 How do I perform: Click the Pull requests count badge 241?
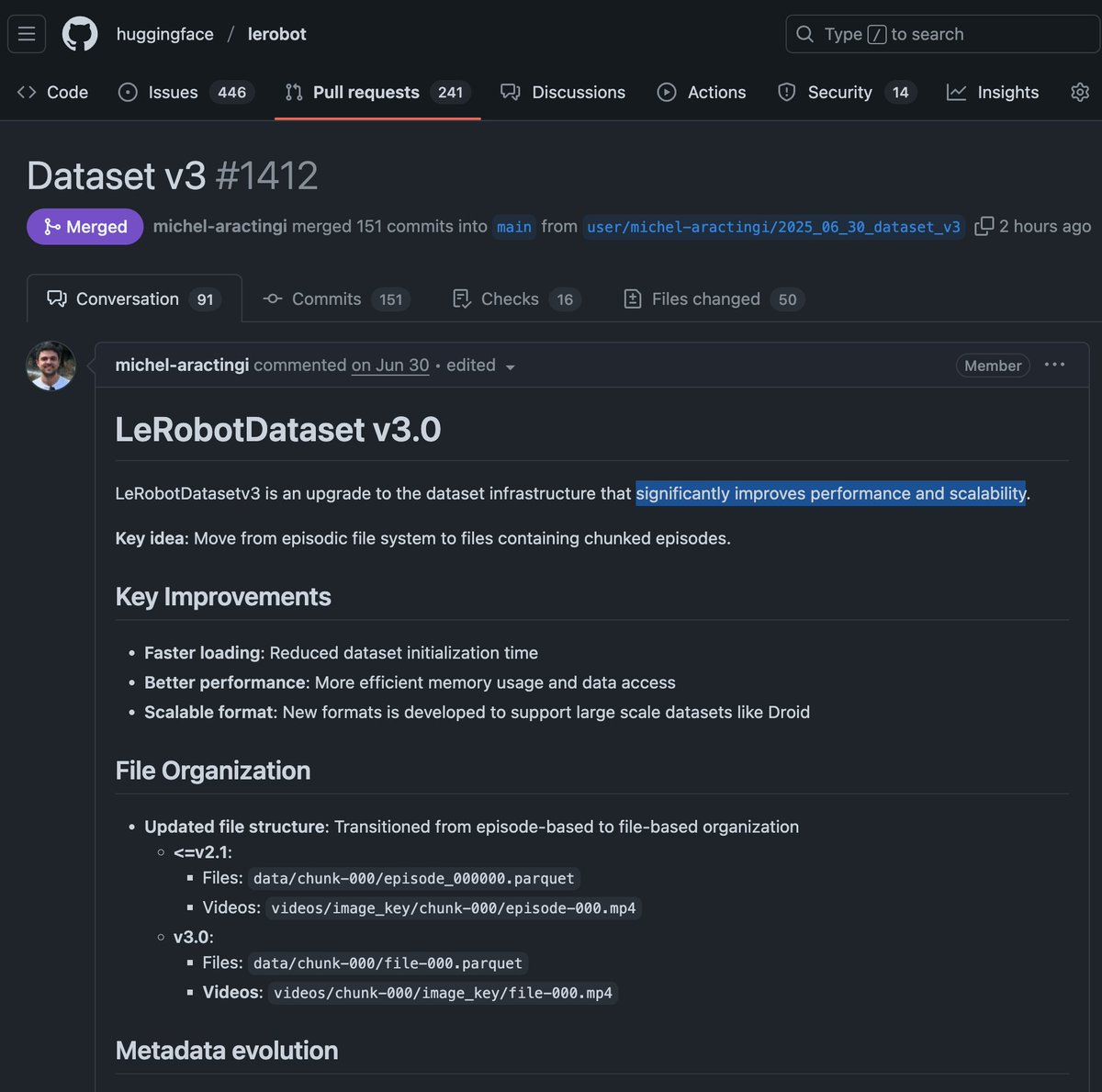450,92
